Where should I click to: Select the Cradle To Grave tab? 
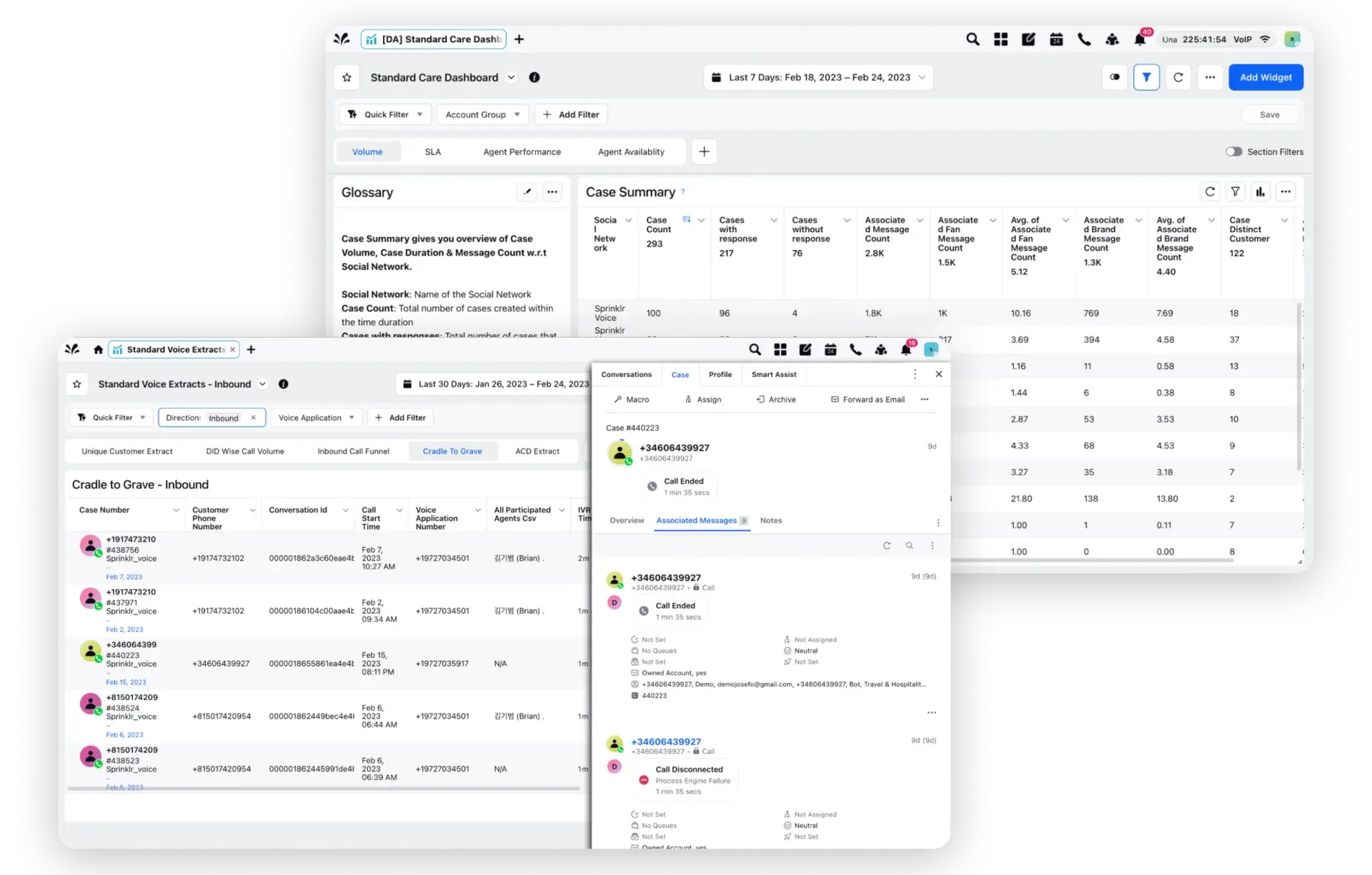coord(452,451)
